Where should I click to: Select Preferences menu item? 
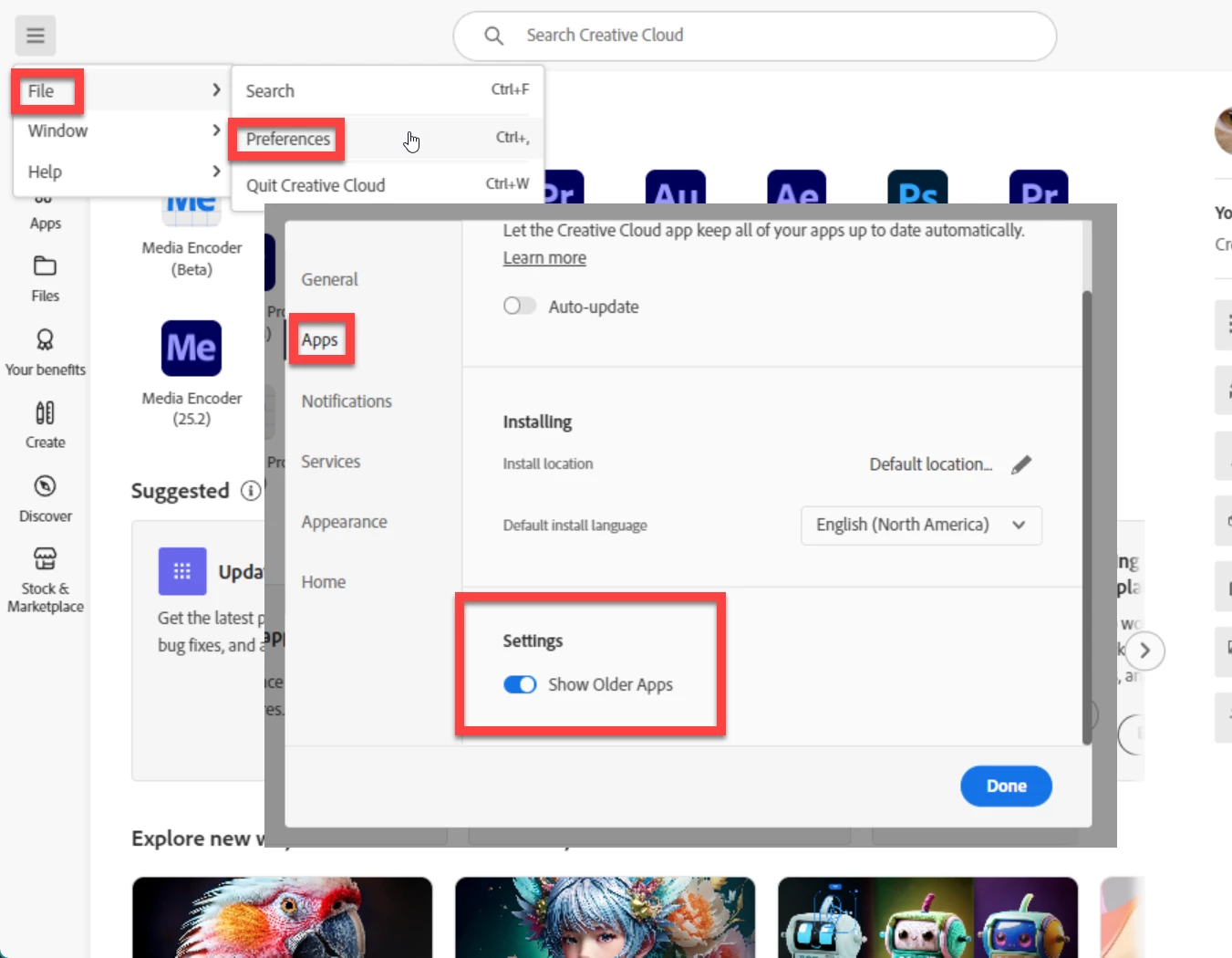[388, 139]
